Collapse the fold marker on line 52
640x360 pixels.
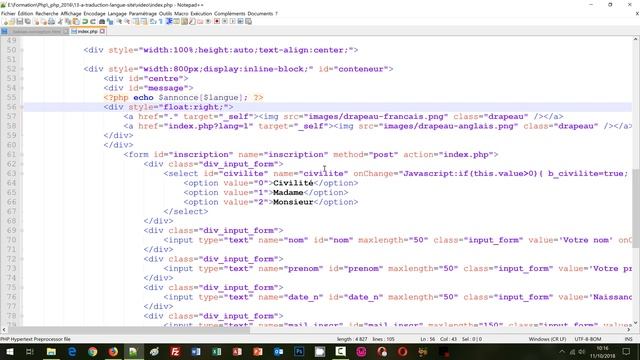[22, 69]
